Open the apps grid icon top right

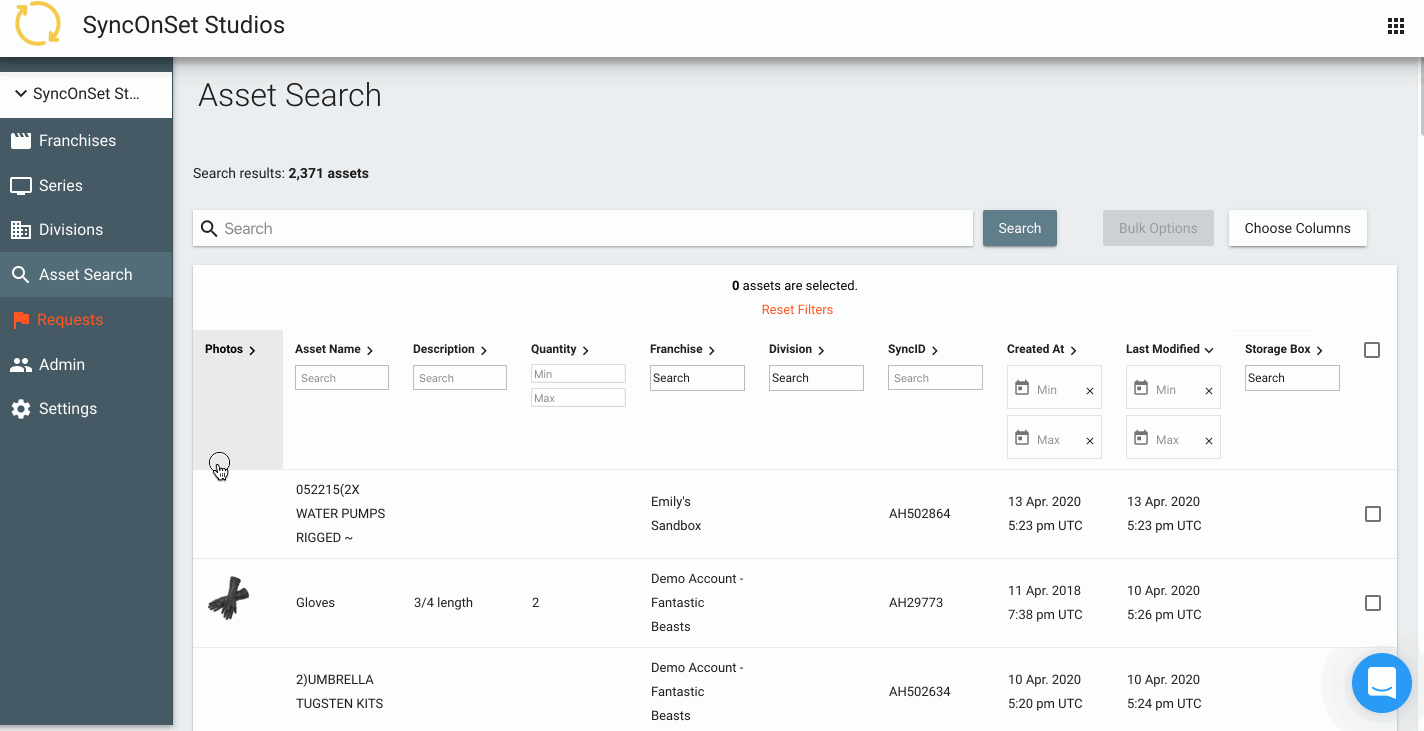point(1396,25)
